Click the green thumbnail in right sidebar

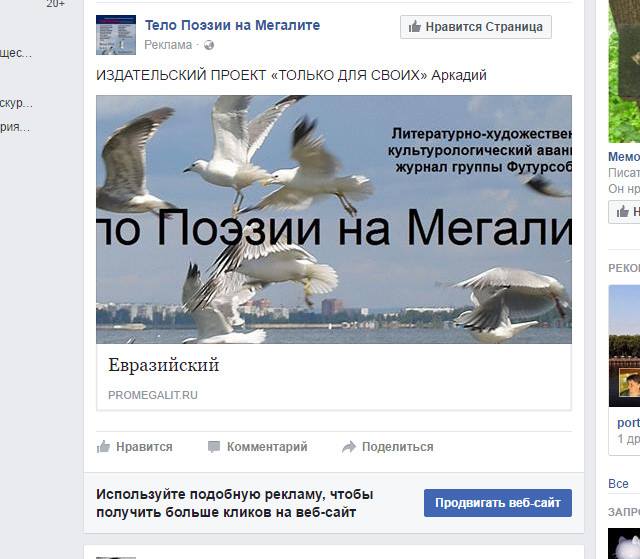click(624, 71)
